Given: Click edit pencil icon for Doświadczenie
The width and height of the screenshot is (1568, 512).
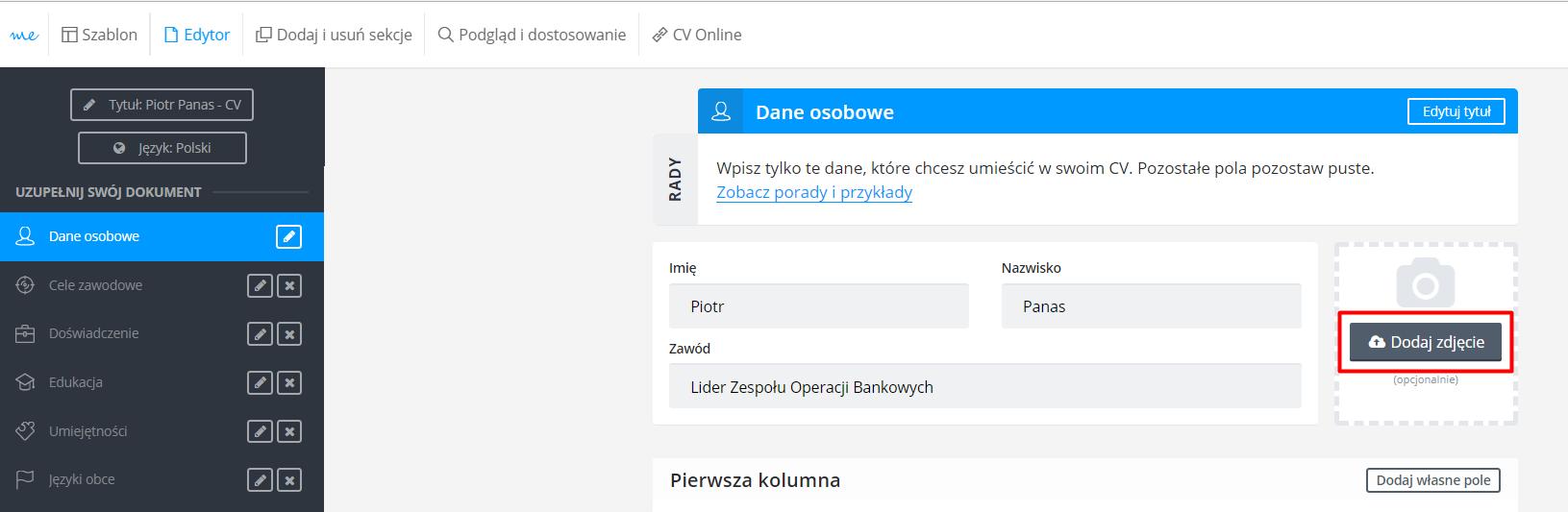Looking at the screenshot, I should click(x=260, y=334).
